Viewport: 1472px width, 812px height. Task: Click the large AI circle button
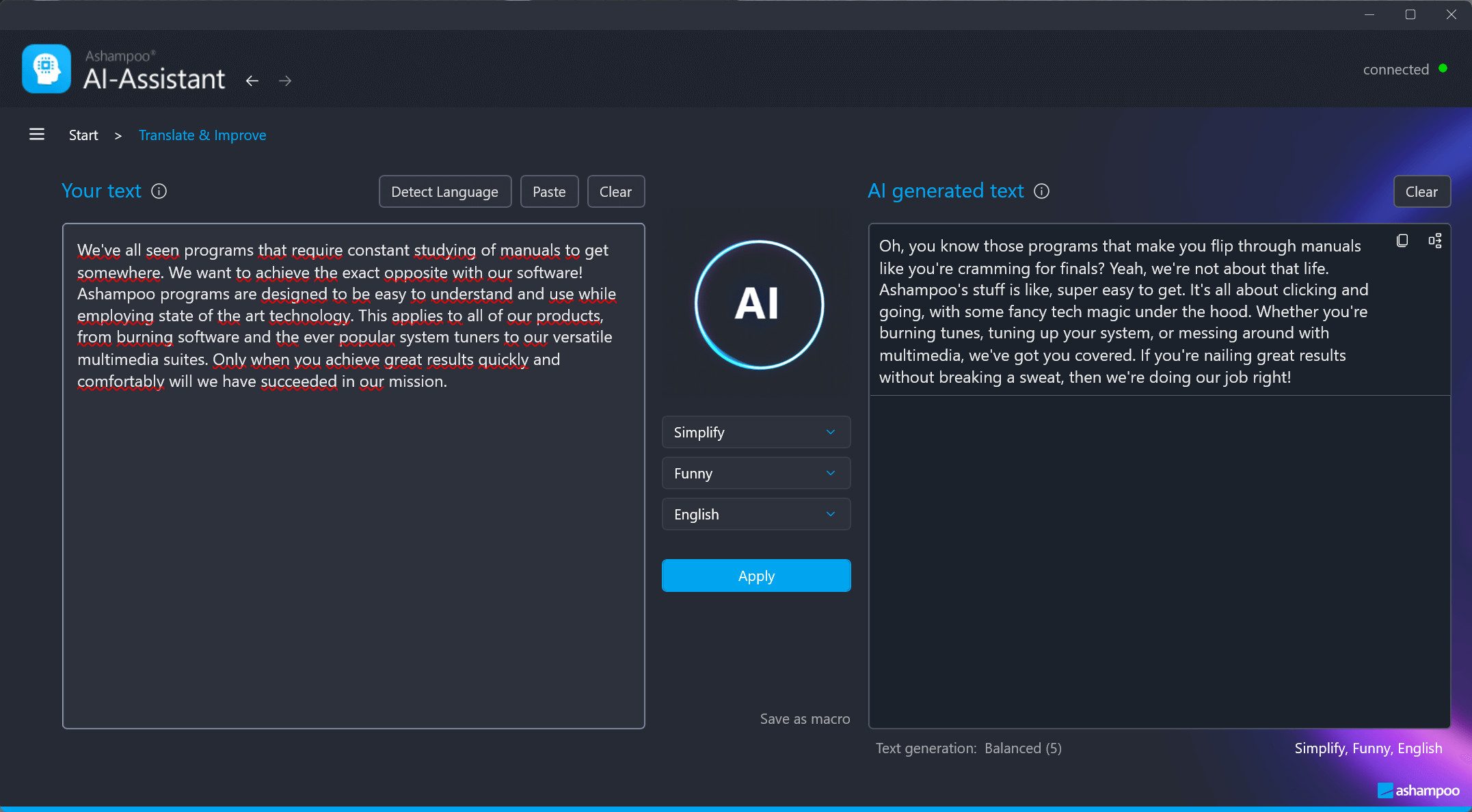759,304
